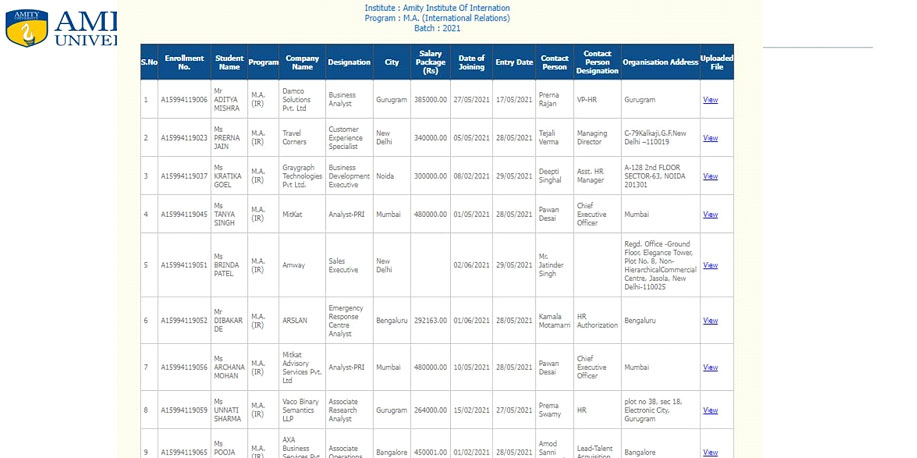Click salary value 340000.00
Viewport: 917px width, 458px height.
430,138
